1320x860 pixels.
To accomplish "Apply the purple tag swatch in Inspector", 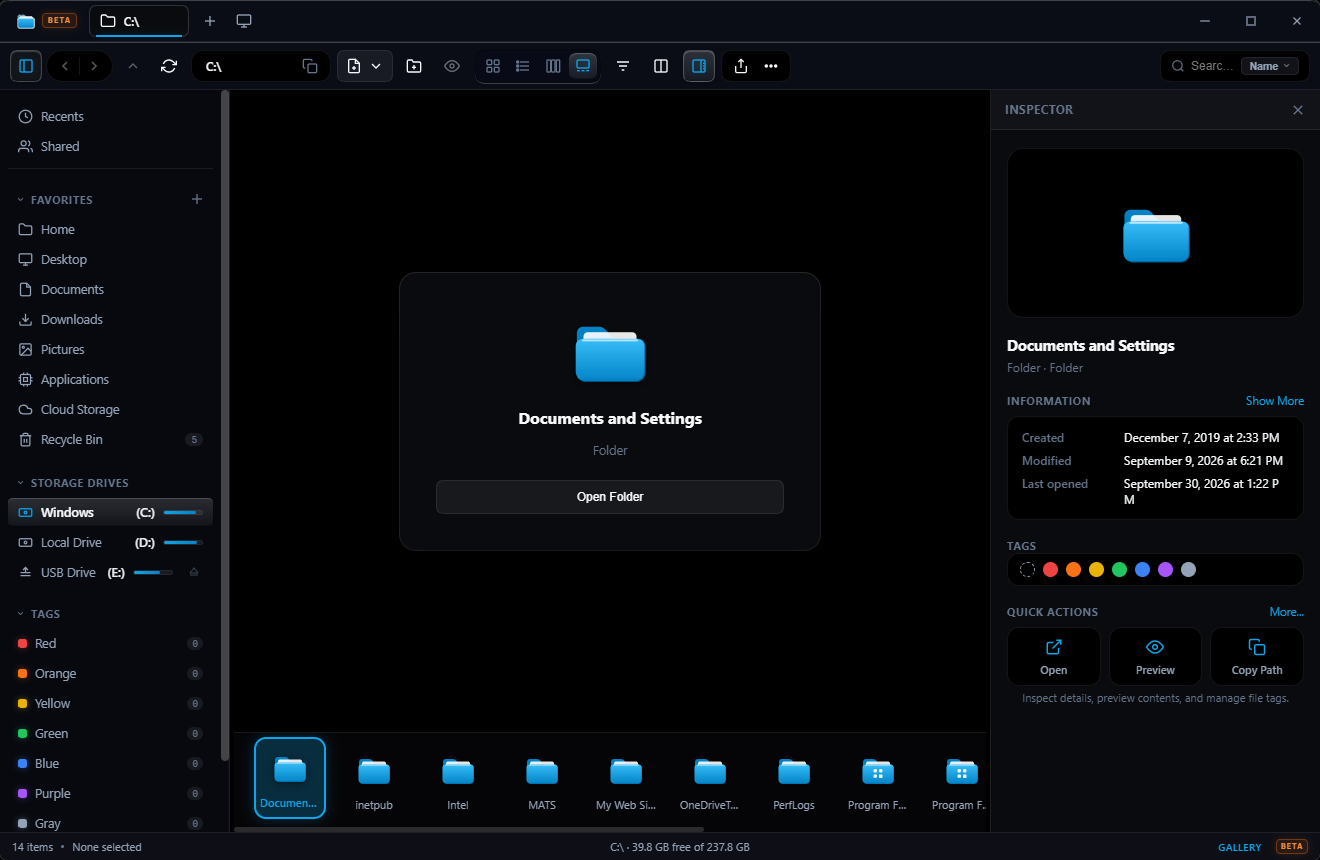I will [1165, 569].
